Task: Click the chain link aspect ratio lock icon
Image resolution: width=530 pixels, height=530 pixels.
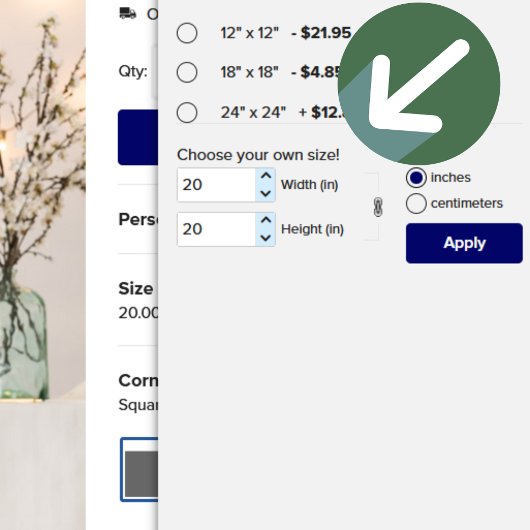Action: [378, 207]
